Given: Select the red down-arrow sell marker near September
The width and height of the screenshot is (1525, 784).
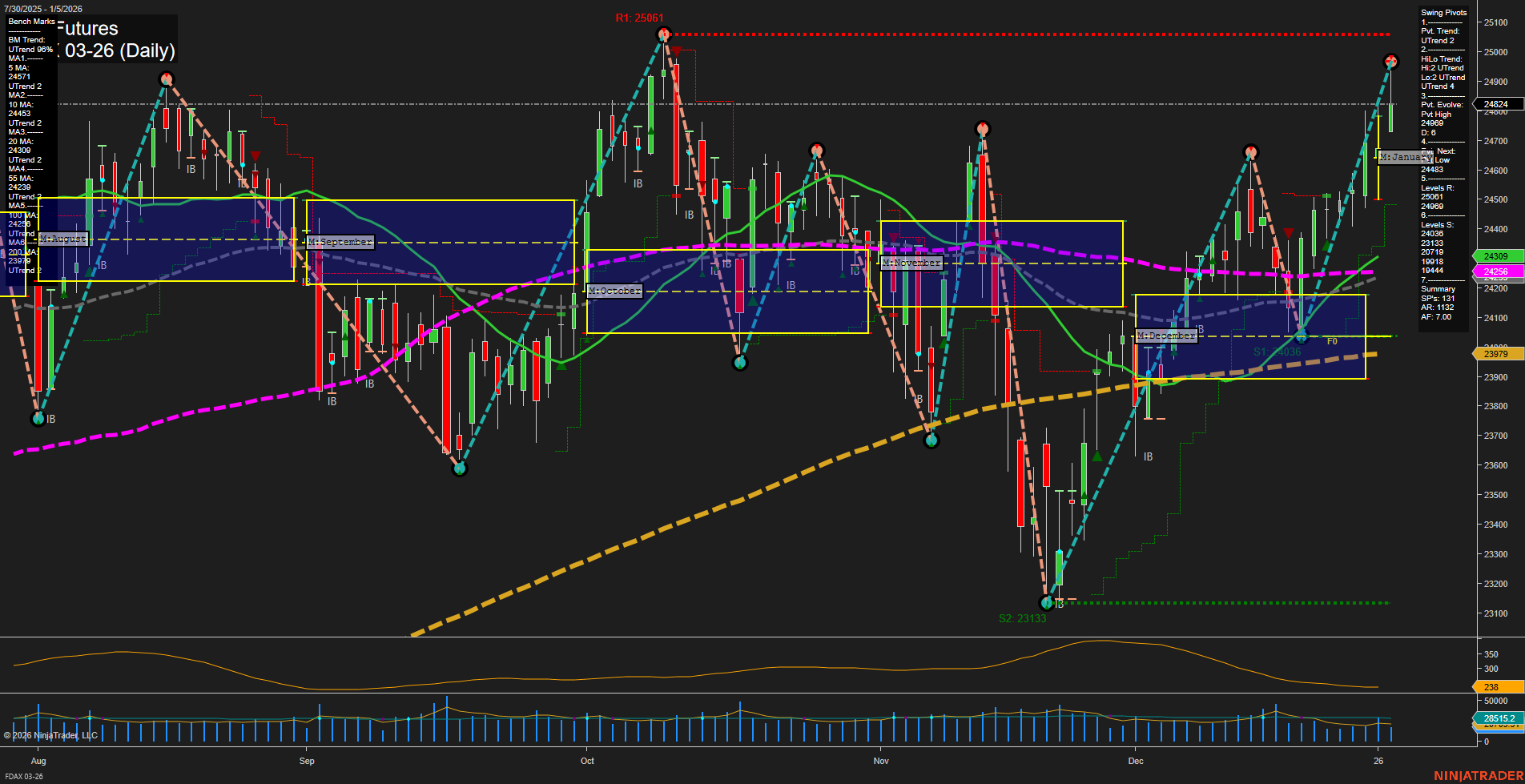Looking at the screenshot, I should [256, 155].
